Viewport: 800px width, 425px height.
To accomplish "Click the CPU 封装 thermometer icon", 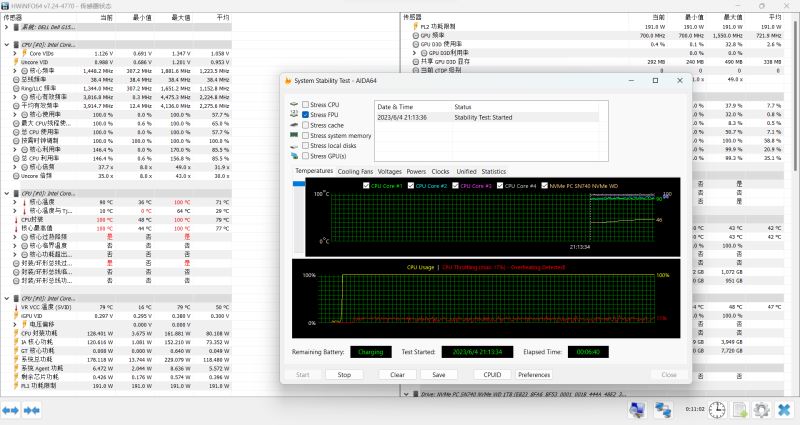I will click(x=16, y=219).
